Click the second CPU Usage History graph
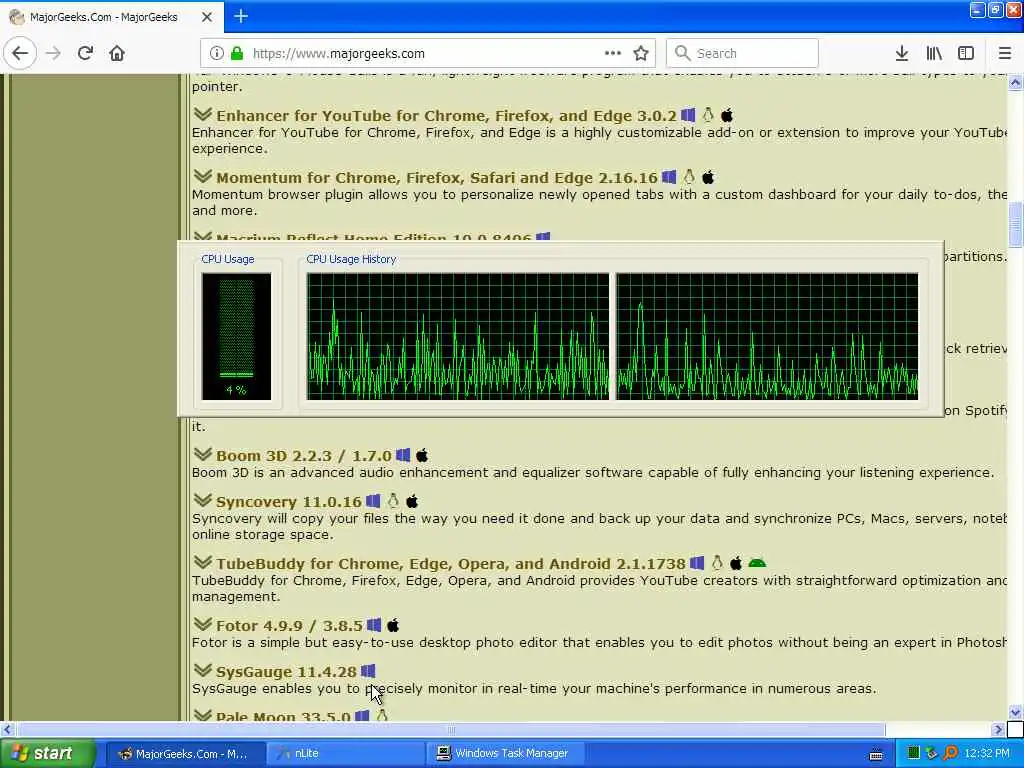Image resolution: width=1024 pixels, height=768 pixels. click(767, 336)
